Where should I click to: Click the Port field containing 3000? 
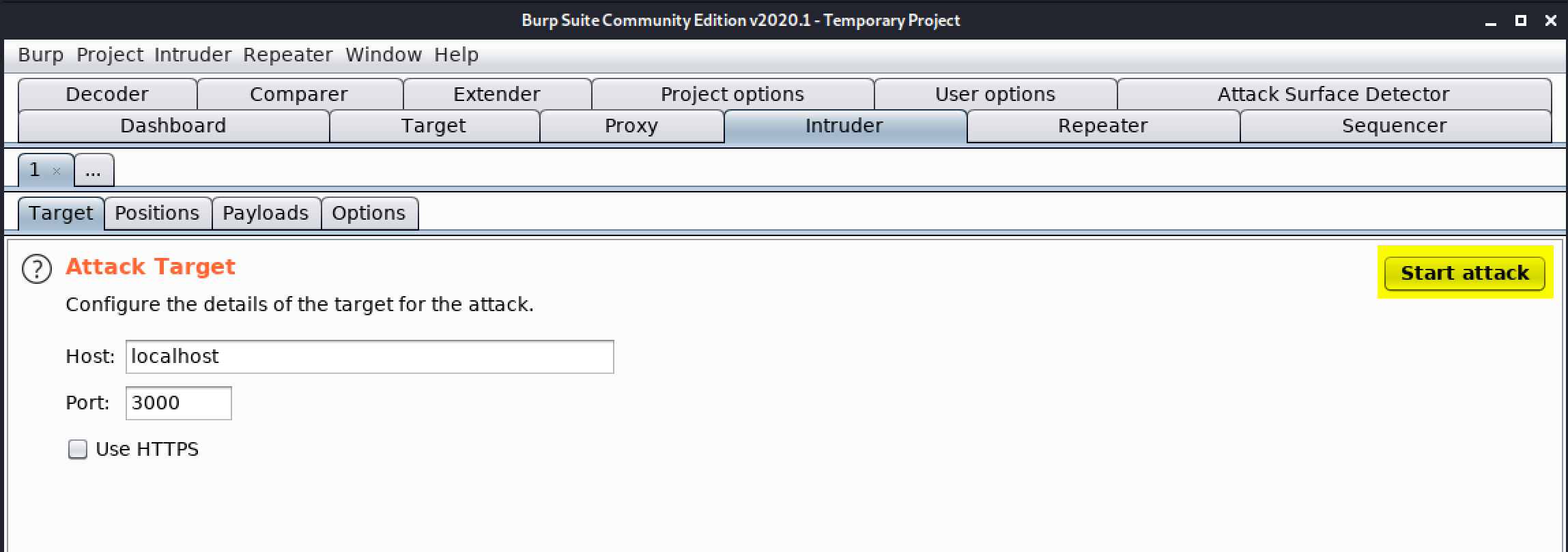(179, 403)
